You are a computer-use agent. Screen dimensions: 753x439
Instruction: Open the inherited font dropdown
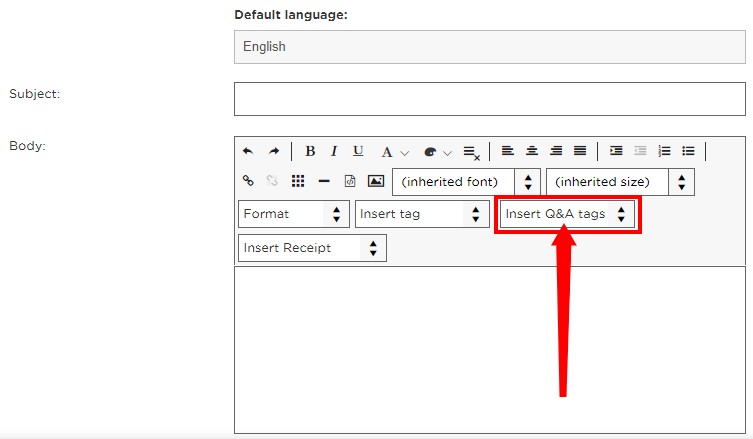(x=466, y=182)
